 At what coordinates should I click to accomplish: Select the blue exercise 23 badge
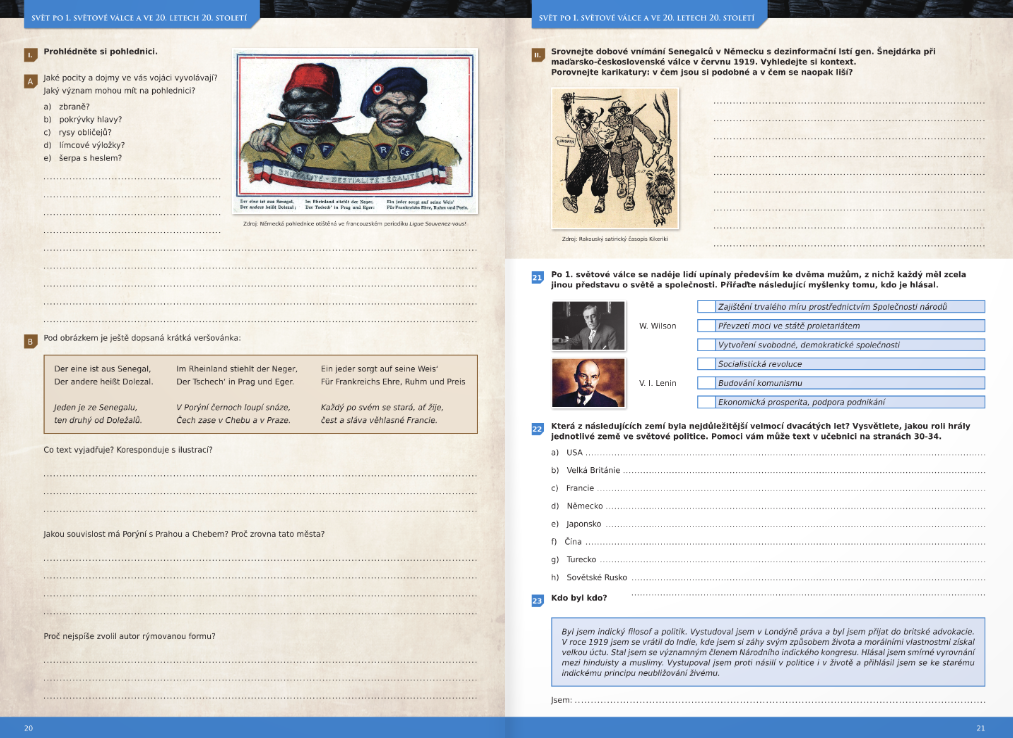coord(537,600)
